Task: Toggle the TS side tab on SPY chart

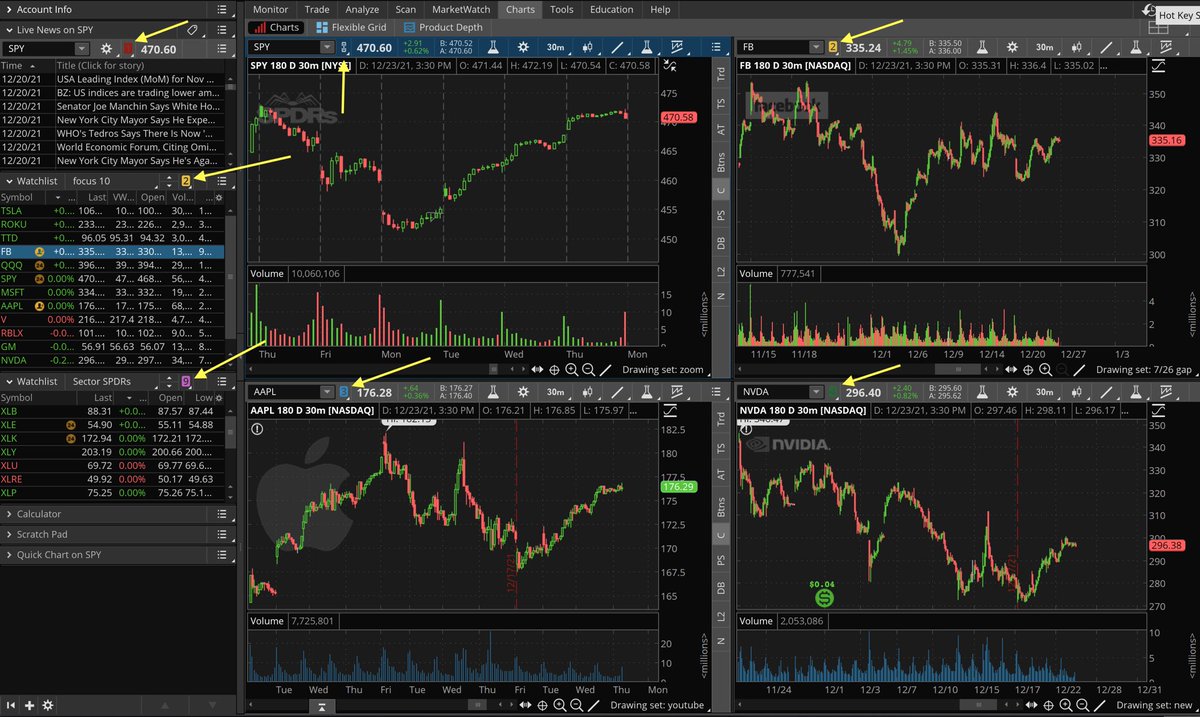Action: pyautogui.click(x=722, y=102)
